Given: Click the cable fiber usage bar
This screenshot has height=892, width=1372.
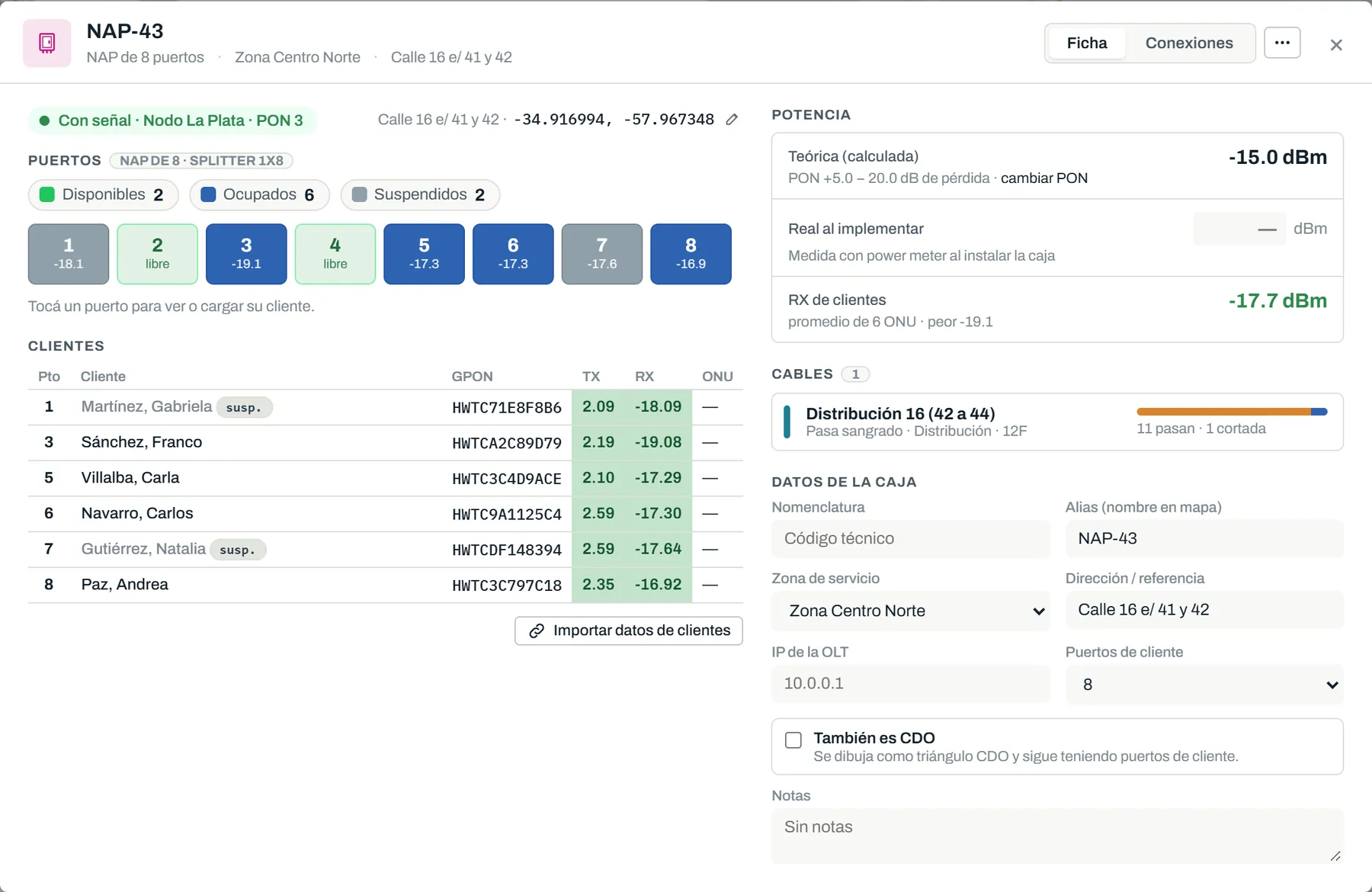Looking at the screenshot, I should (x=1232, y=412).
